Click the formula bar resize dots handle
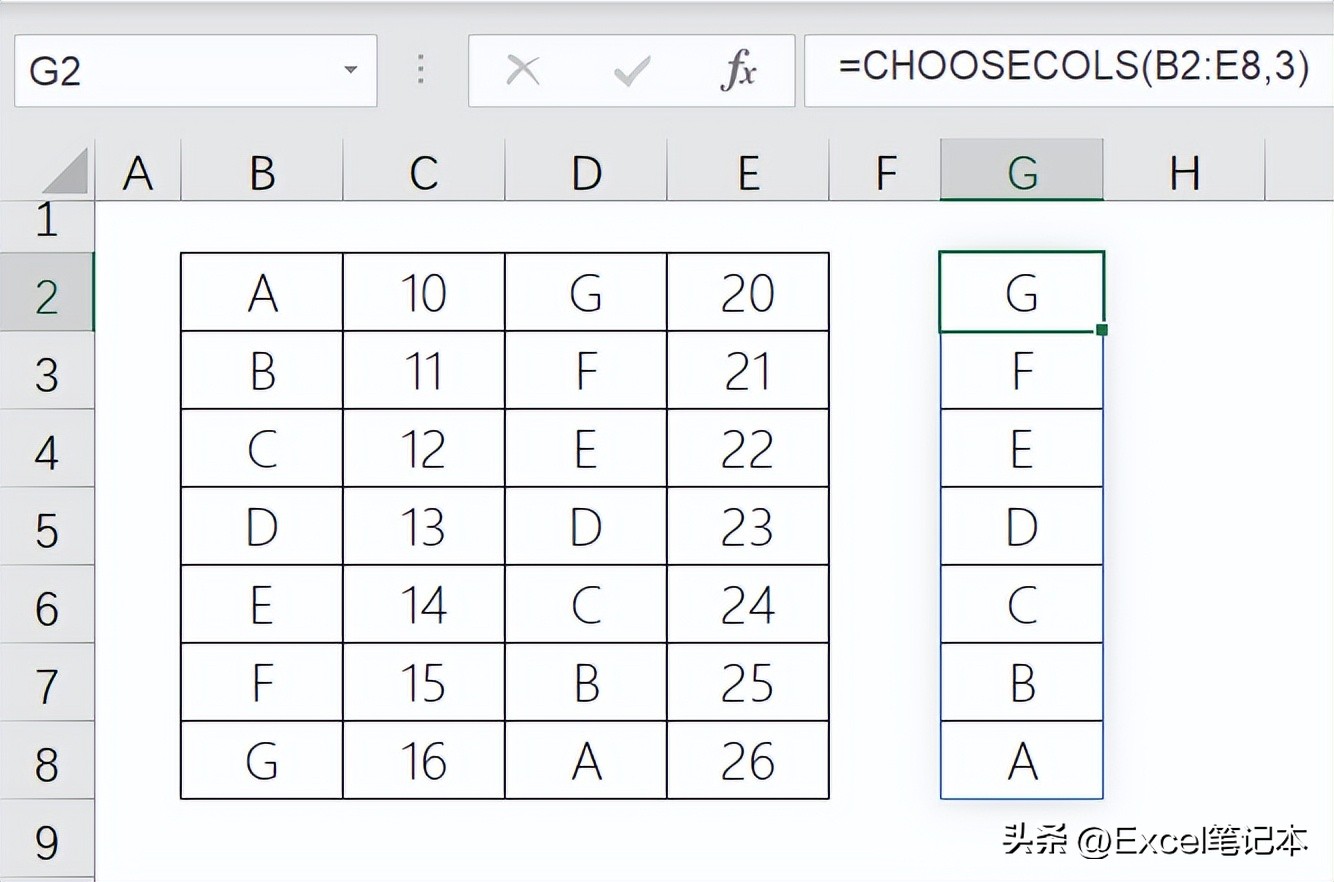The width and height of the screenshot is (1334, 882). click(421, 70)
